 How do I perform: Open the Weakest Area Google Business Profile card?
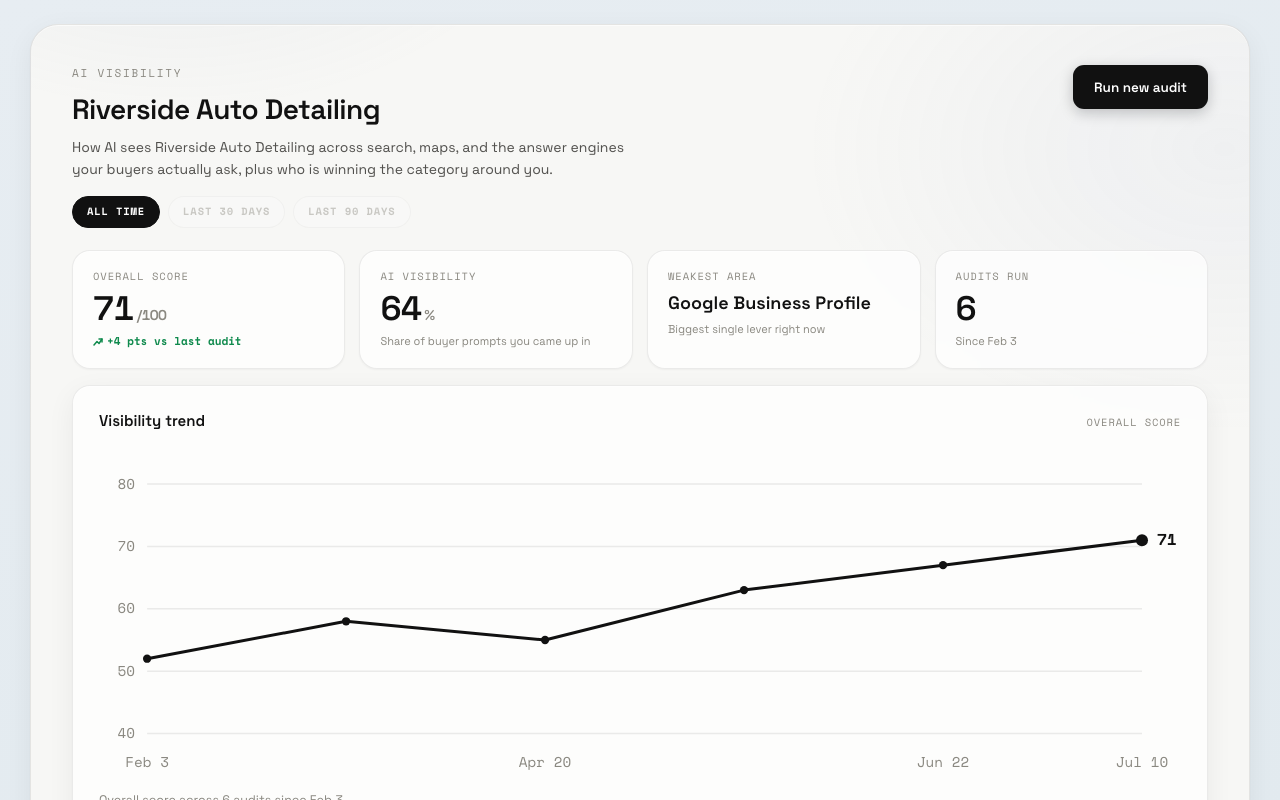pyautogui.click(x=784, y=309)
